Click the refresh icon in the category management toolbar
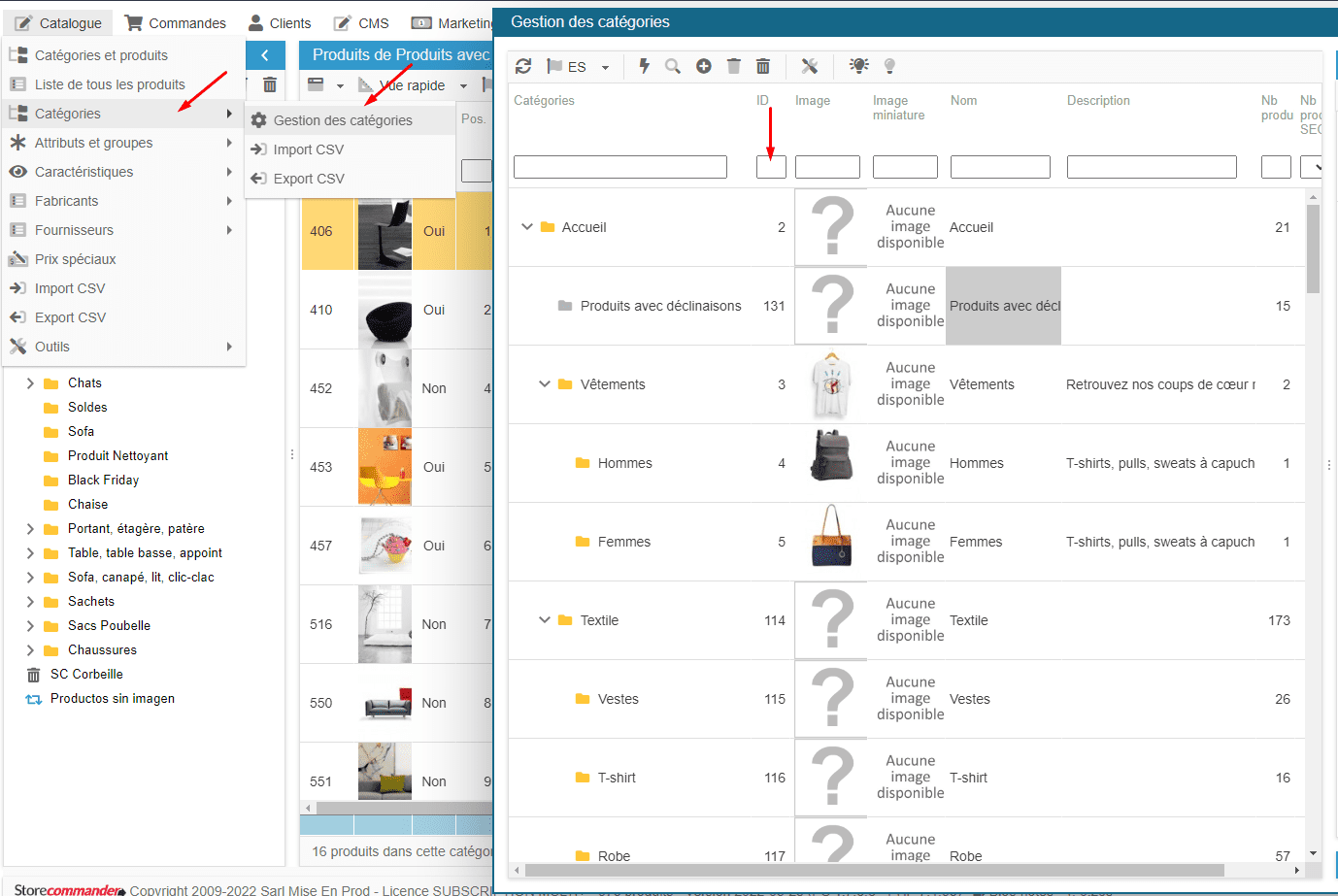Viewport: 1338px width, 896px height. [523, 66]
